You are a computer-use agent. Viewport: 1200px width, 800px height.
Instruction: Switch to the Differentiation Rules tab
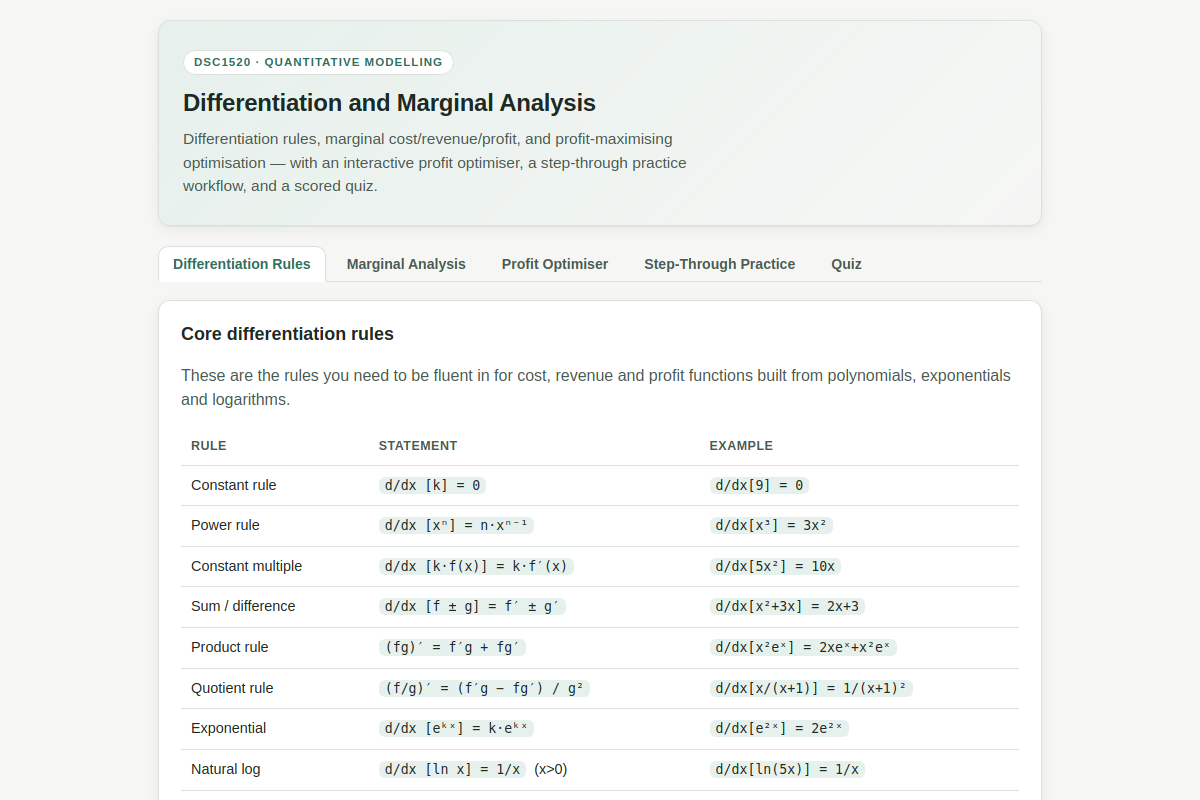(242, 264)
